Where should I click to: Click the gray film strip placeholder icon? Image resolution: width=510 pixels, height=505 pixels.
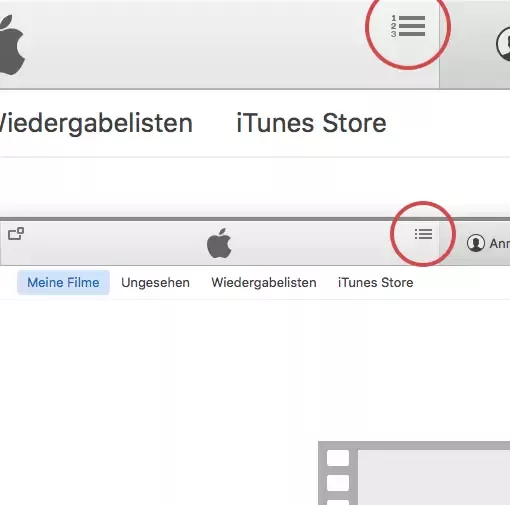[x=414, y=473]
